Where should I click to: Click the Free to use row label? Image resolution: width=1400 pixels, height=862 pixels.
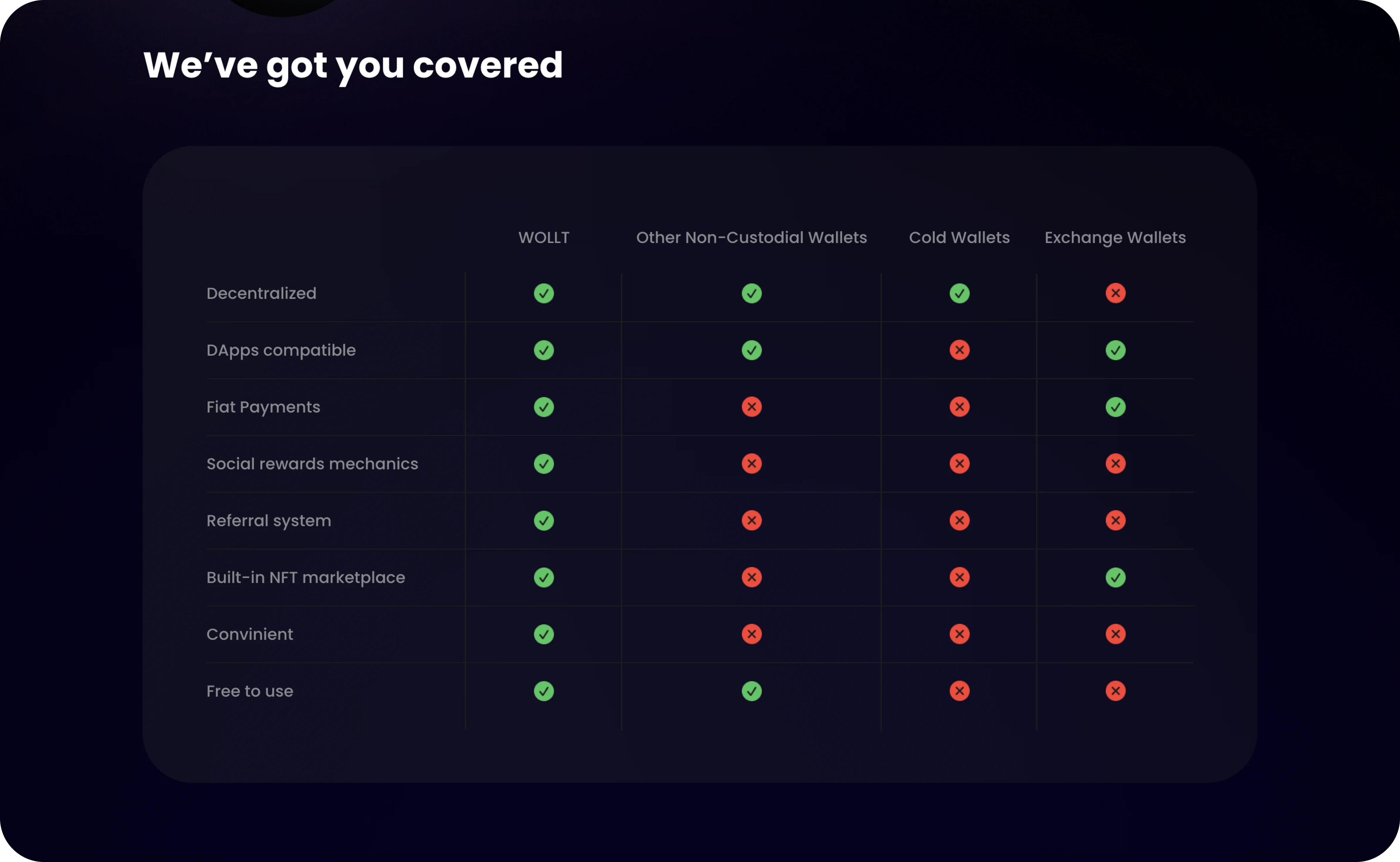[x=250, y=691]
